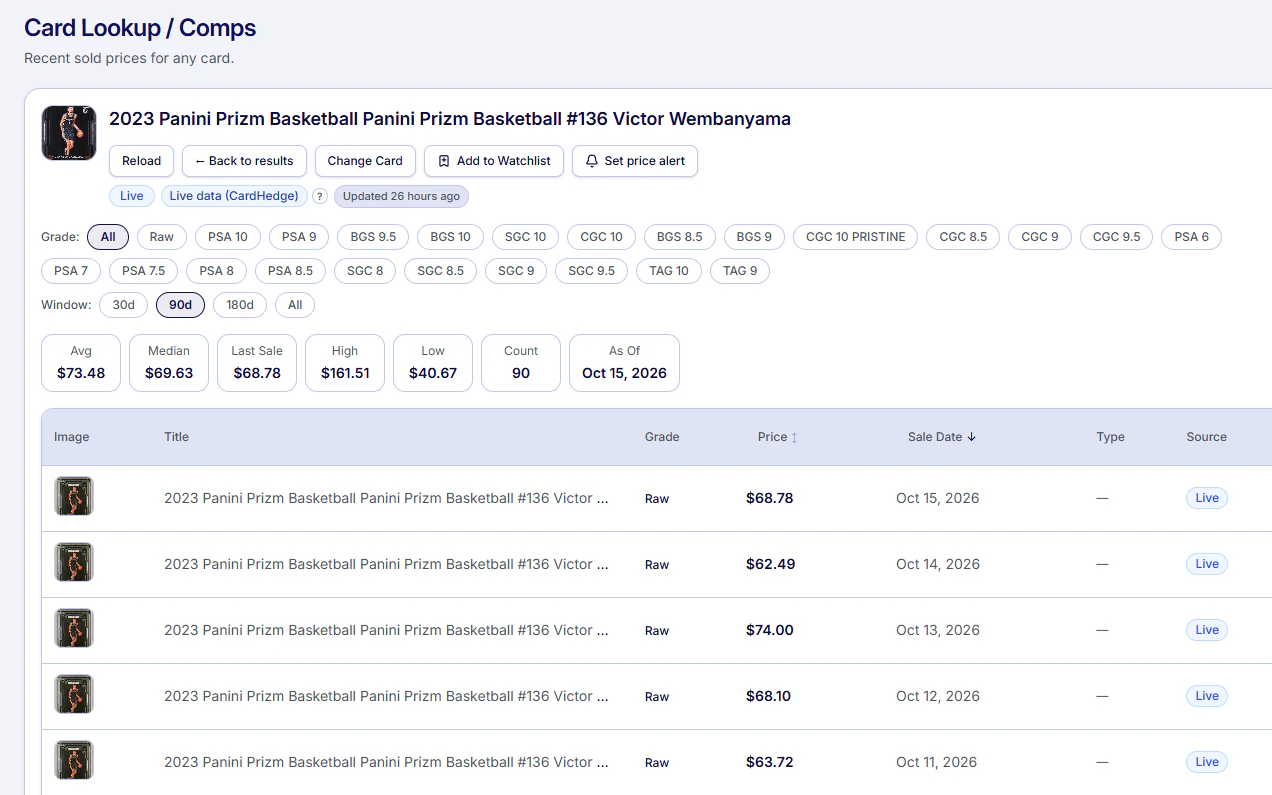Image resolution: width=1272 pixels, height=795 pixels.
Task: Set window to All time
Action: pyautogui.click(x=295, y=305)
